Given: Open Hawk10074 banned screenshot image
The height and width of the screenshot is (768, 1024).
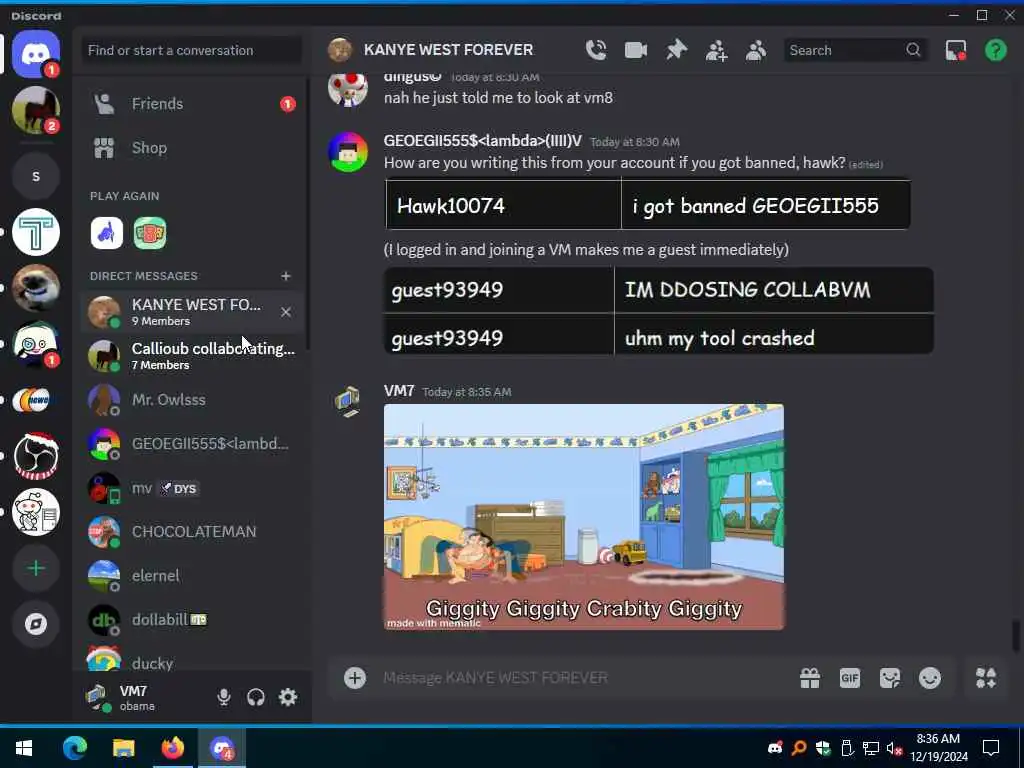Looking at the screenshot, I should [x=647, y=204].
